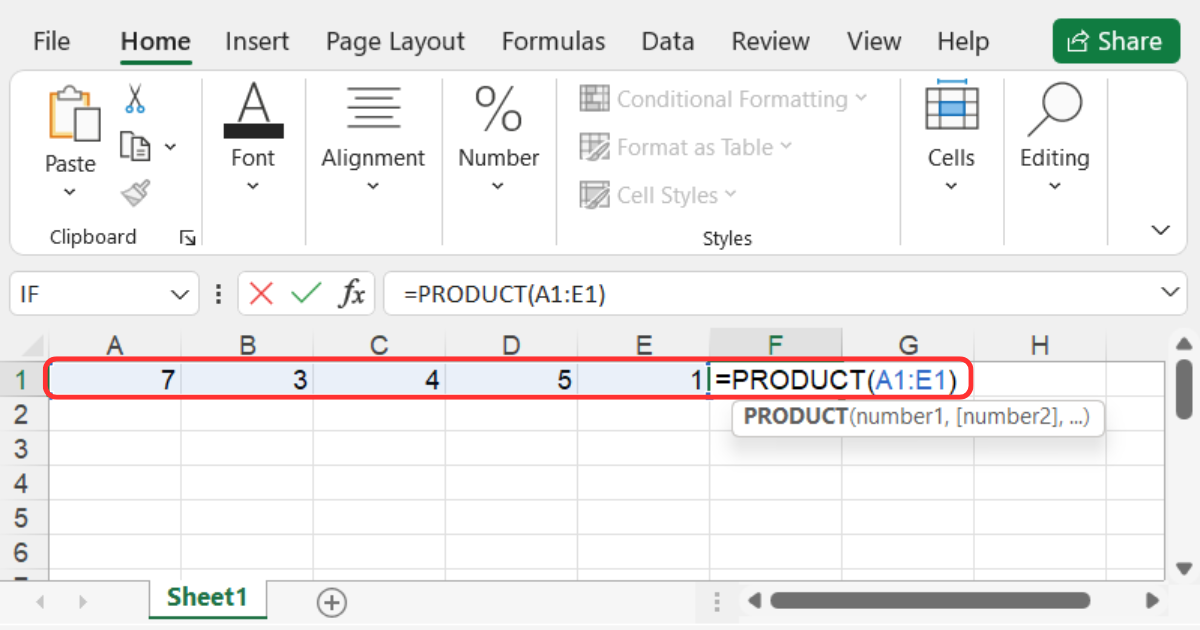Collapse the ribbon with the chevron
1200x630 pixels.
[1160, 230]
